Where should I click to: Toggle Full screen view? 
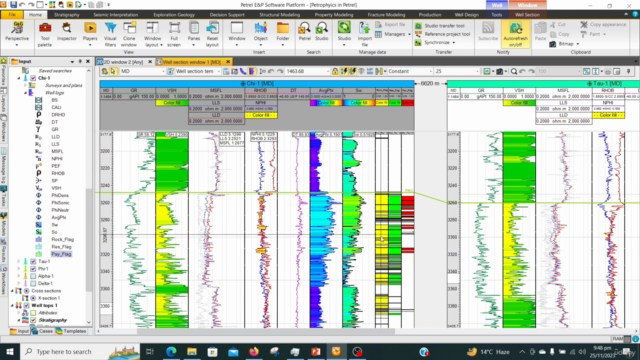pyautogui.click(x=174, y=33)
